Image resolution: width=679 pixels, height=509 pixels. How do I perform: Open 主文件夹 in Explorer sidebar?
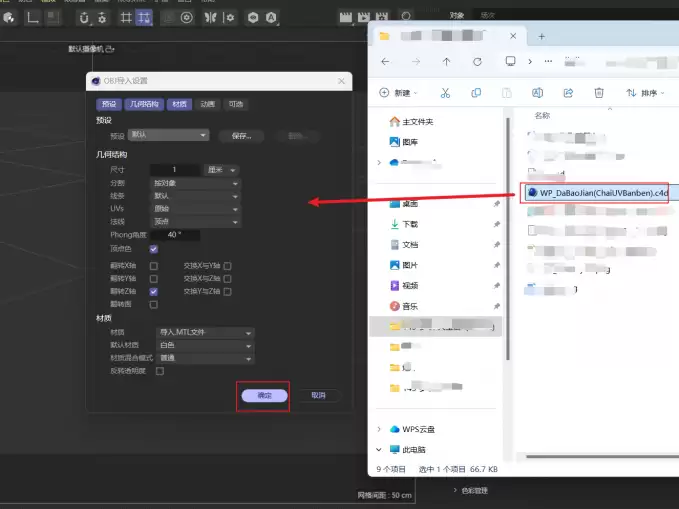pos(411,122)
